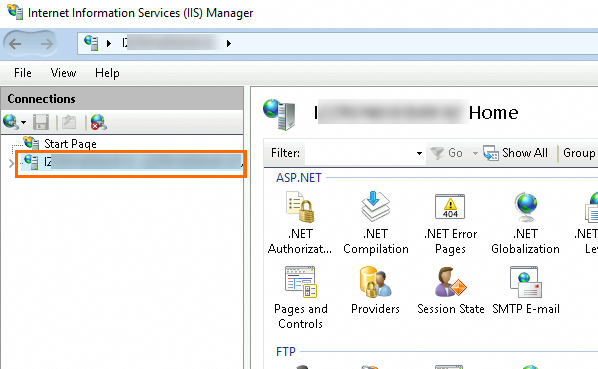This screenshot has width=598, height=369.
Task: Select Start Page in Connections tree
Action: pos(70,144)
